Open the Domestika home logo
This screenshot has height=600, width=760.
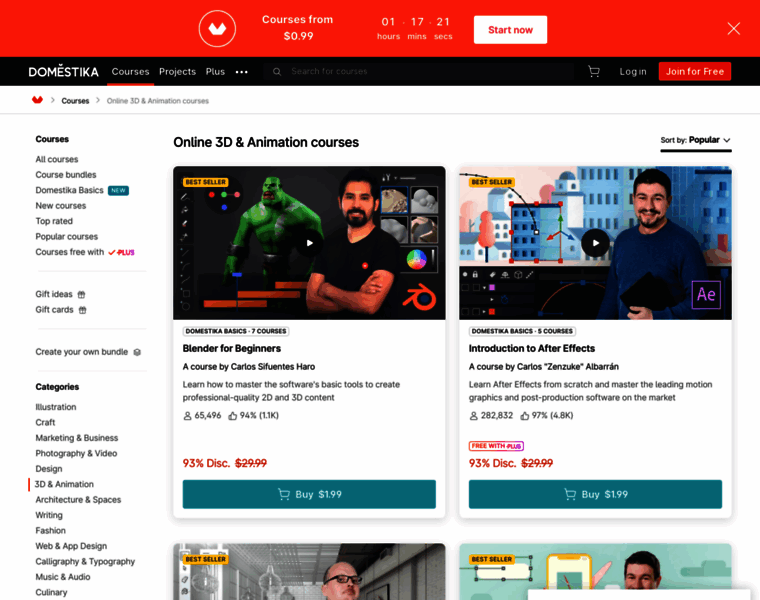(63, 72)
